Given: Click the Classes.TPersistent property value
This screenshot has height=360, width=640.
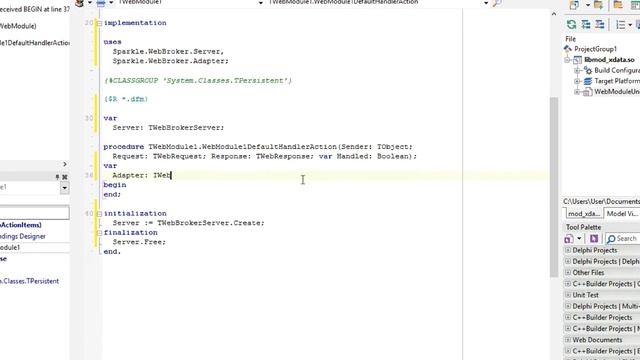Looking at the screenshot, I should [x=29, y=281].
